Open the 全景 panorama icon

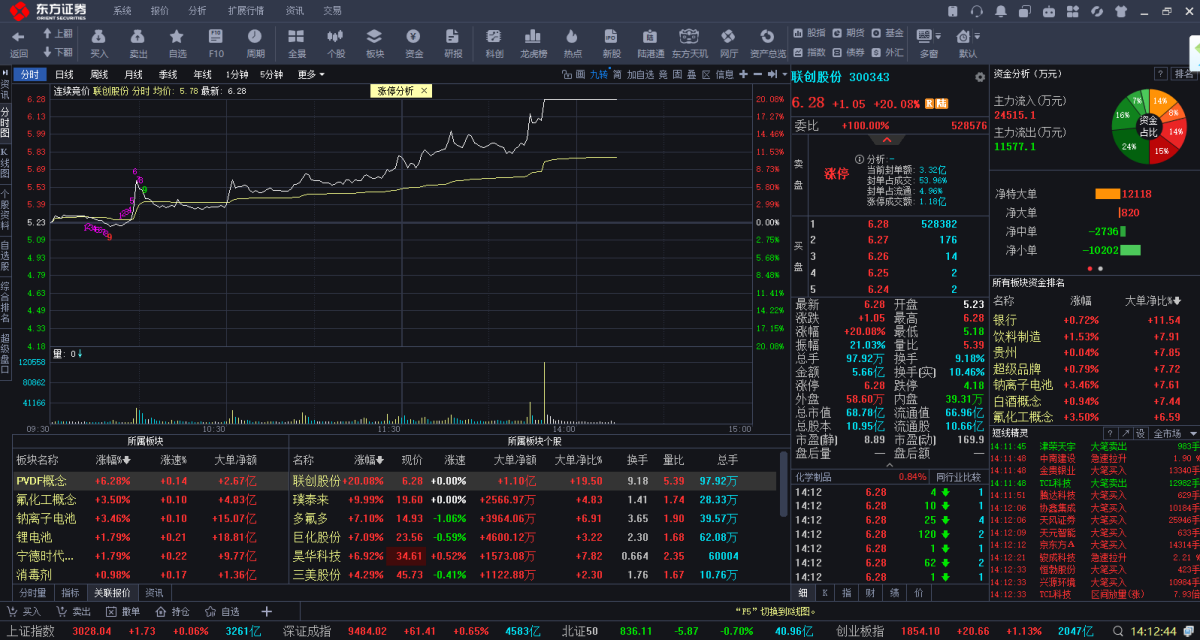[x=297, y=42]
